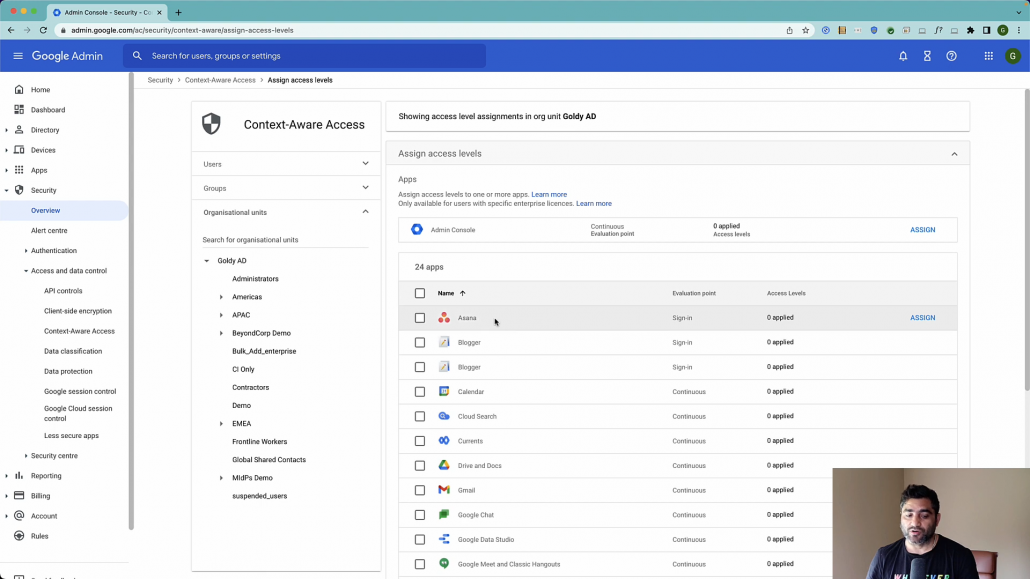Open the account avatar in Admin header
The width and height of the screenshot is (1030, 579).
1013,56
